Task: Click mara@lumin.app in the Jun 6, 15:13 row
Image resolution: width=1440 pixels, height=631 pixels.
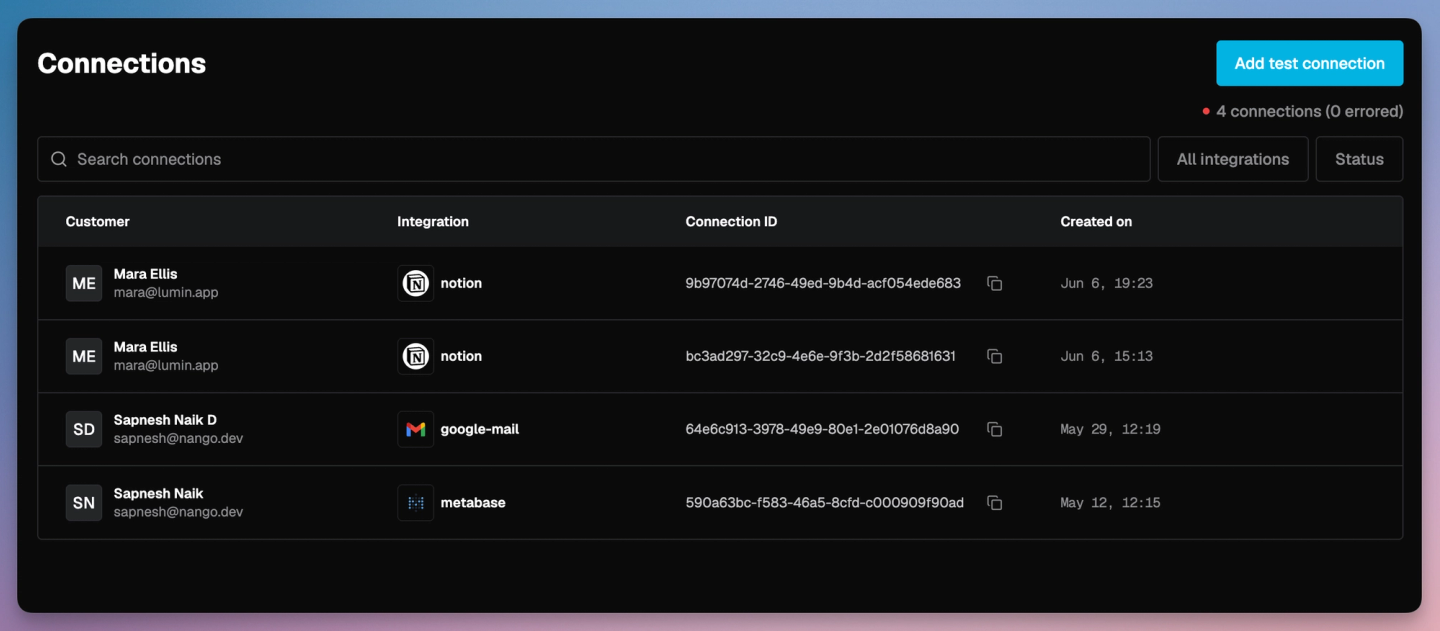Action: 166,366
